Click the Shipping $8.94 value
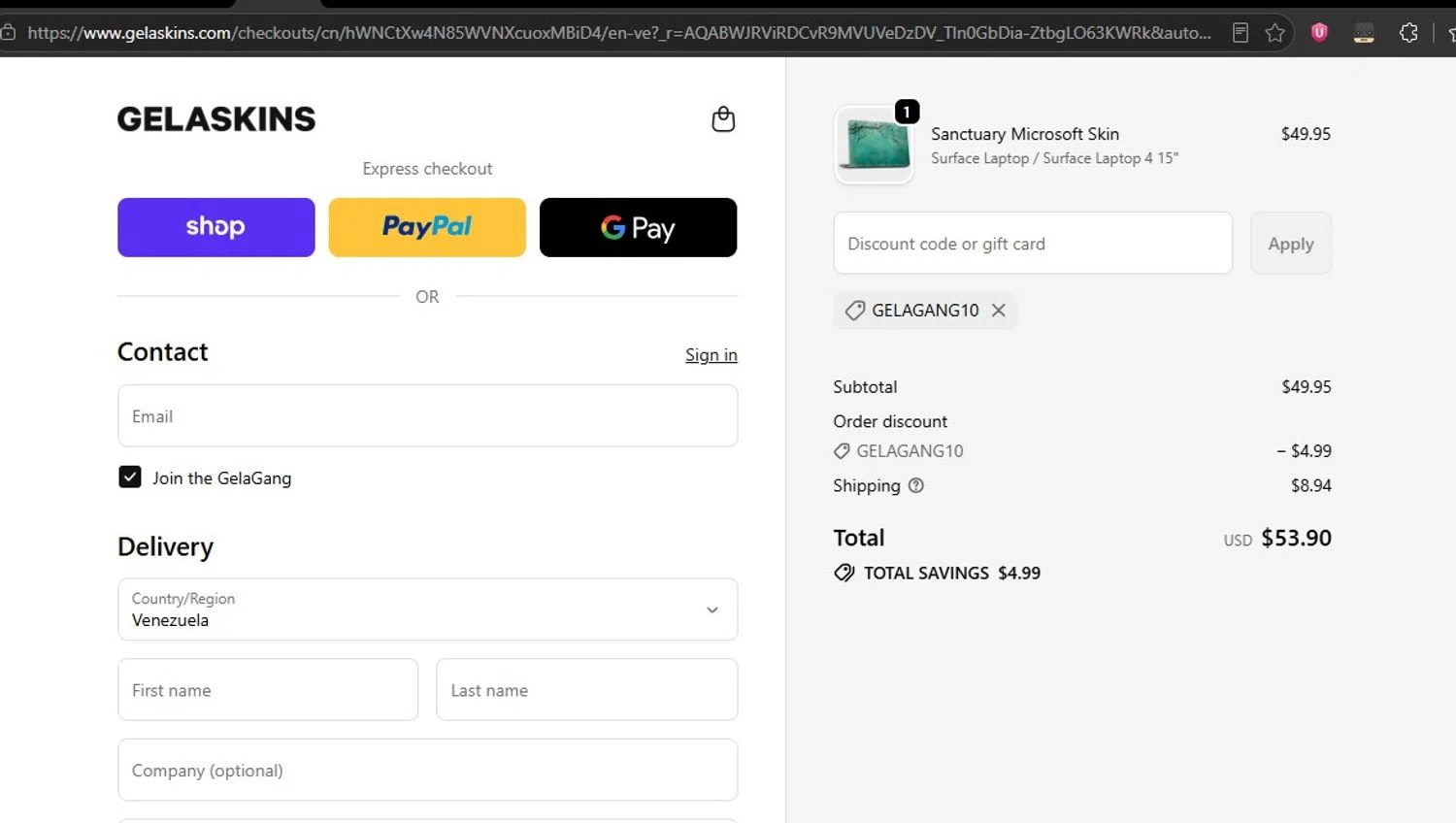Image resolution: width=1456 pixels, height=823 pixels. (1311, 485)
